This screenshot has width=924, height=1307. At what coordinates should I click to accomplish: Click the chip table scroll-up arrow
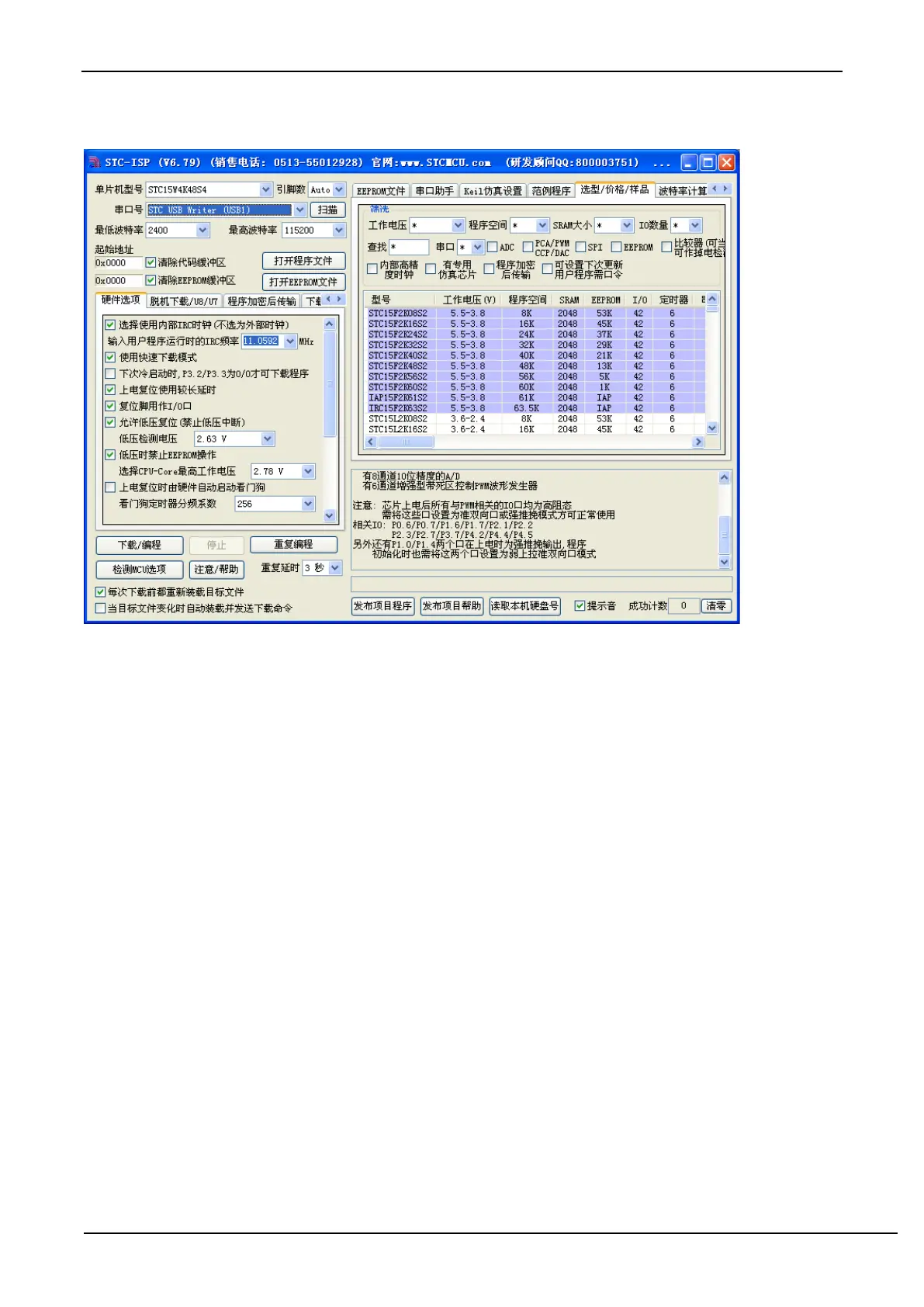[712, 299]
